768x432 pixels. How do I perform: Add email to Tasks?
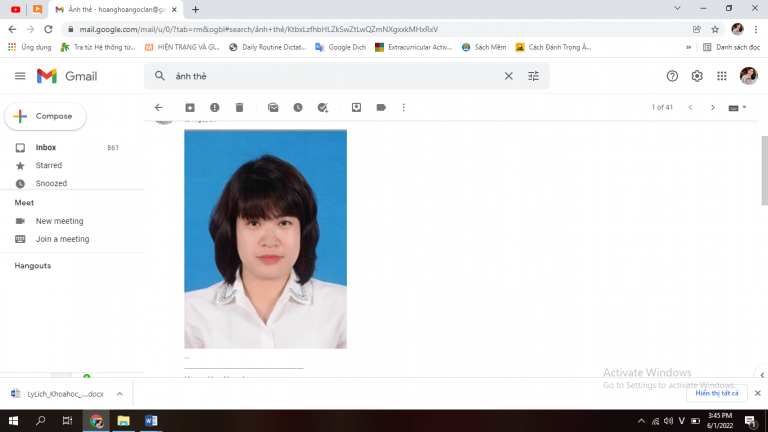pos(322,107)
